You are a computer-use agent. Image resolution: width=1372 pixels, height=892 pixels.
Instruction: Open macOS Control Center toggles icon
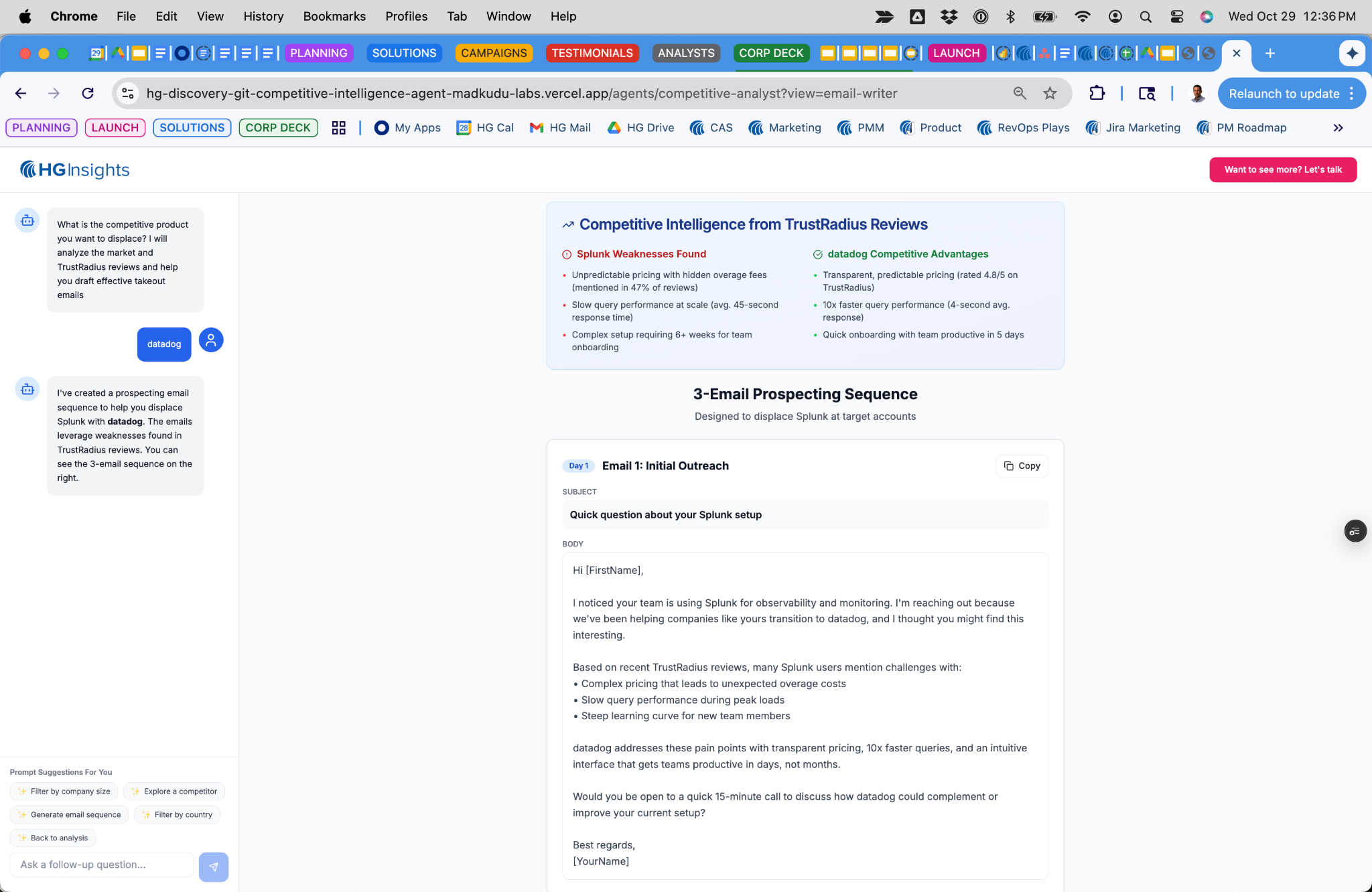(1177, 17)
